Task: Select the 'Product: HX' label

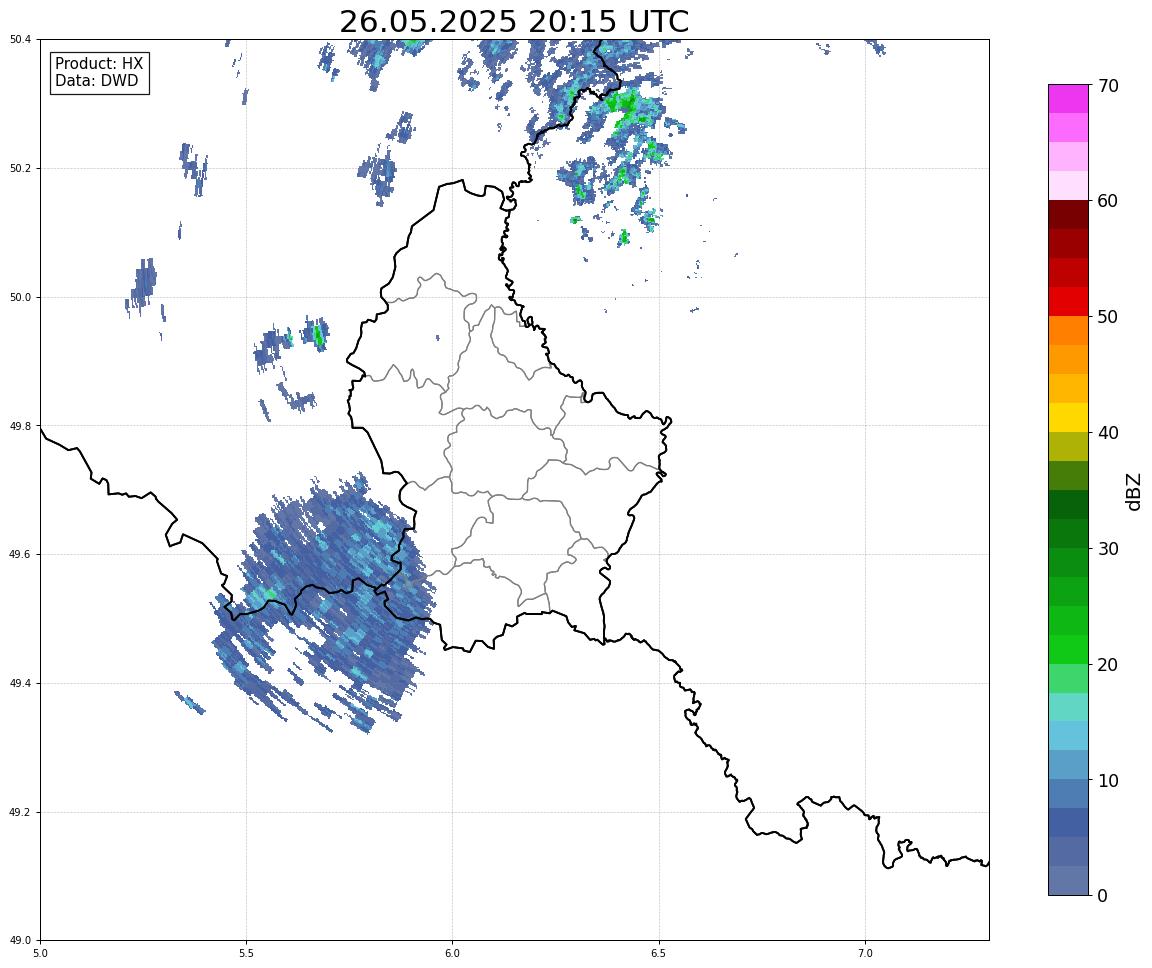Action: (x=99, y=64)
